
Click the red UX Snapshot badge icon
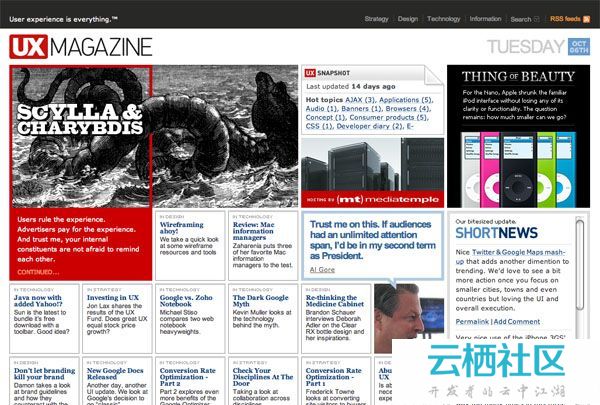(310, 73)
